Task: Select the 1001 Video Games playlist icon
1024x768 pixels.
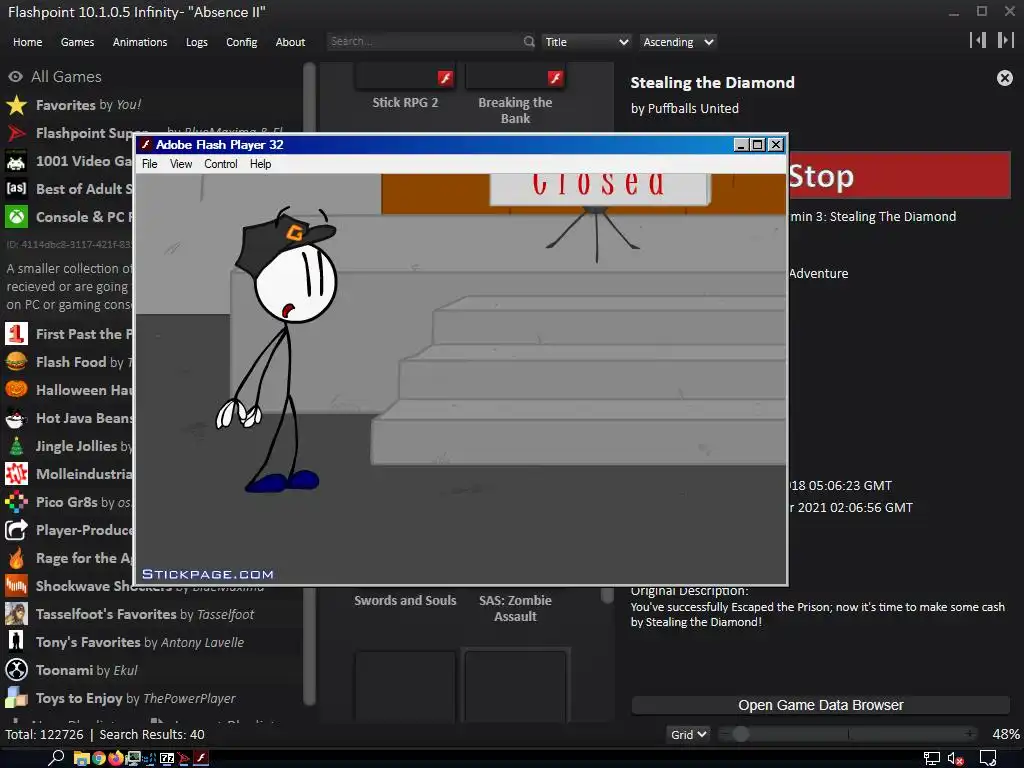Action: coord(16,161)
